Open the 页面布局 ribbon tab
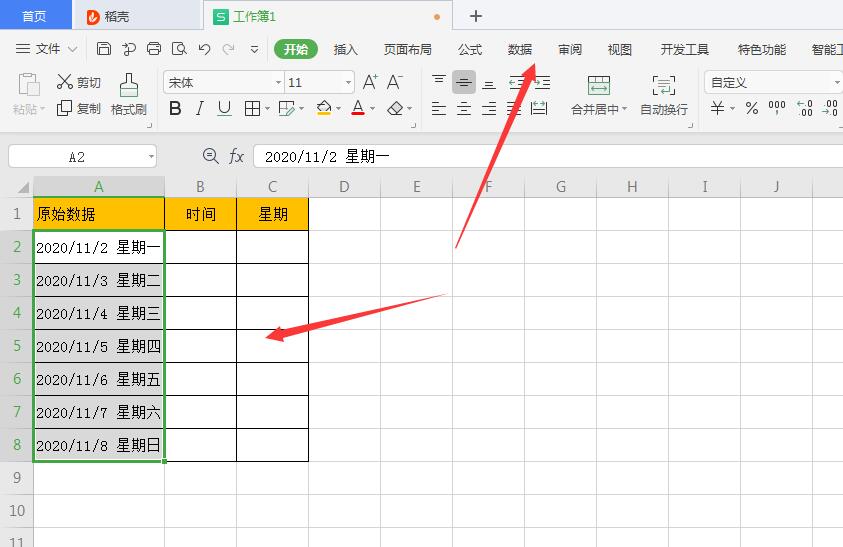This screenshot has width=843, height=547. (x=408, y=49)
